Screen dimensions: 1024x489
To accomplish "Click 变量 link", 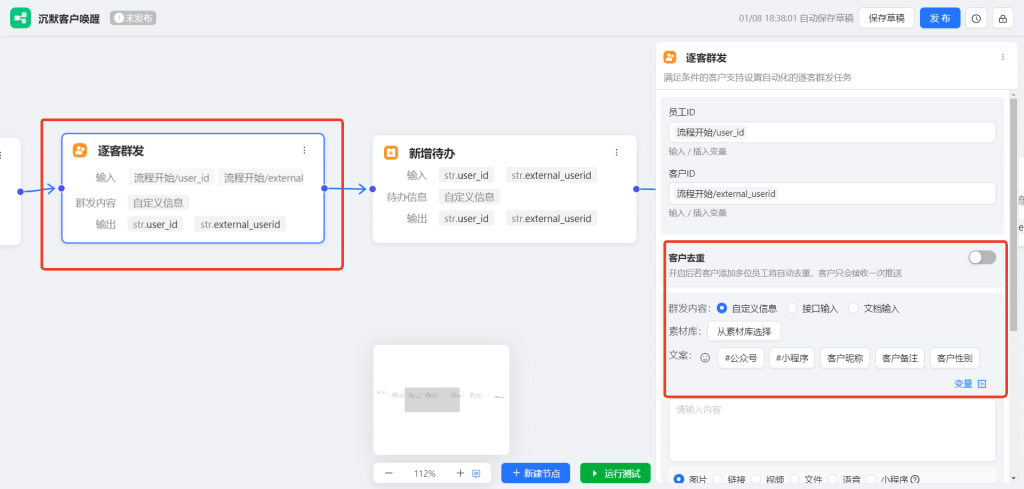I will click(963, 384).
